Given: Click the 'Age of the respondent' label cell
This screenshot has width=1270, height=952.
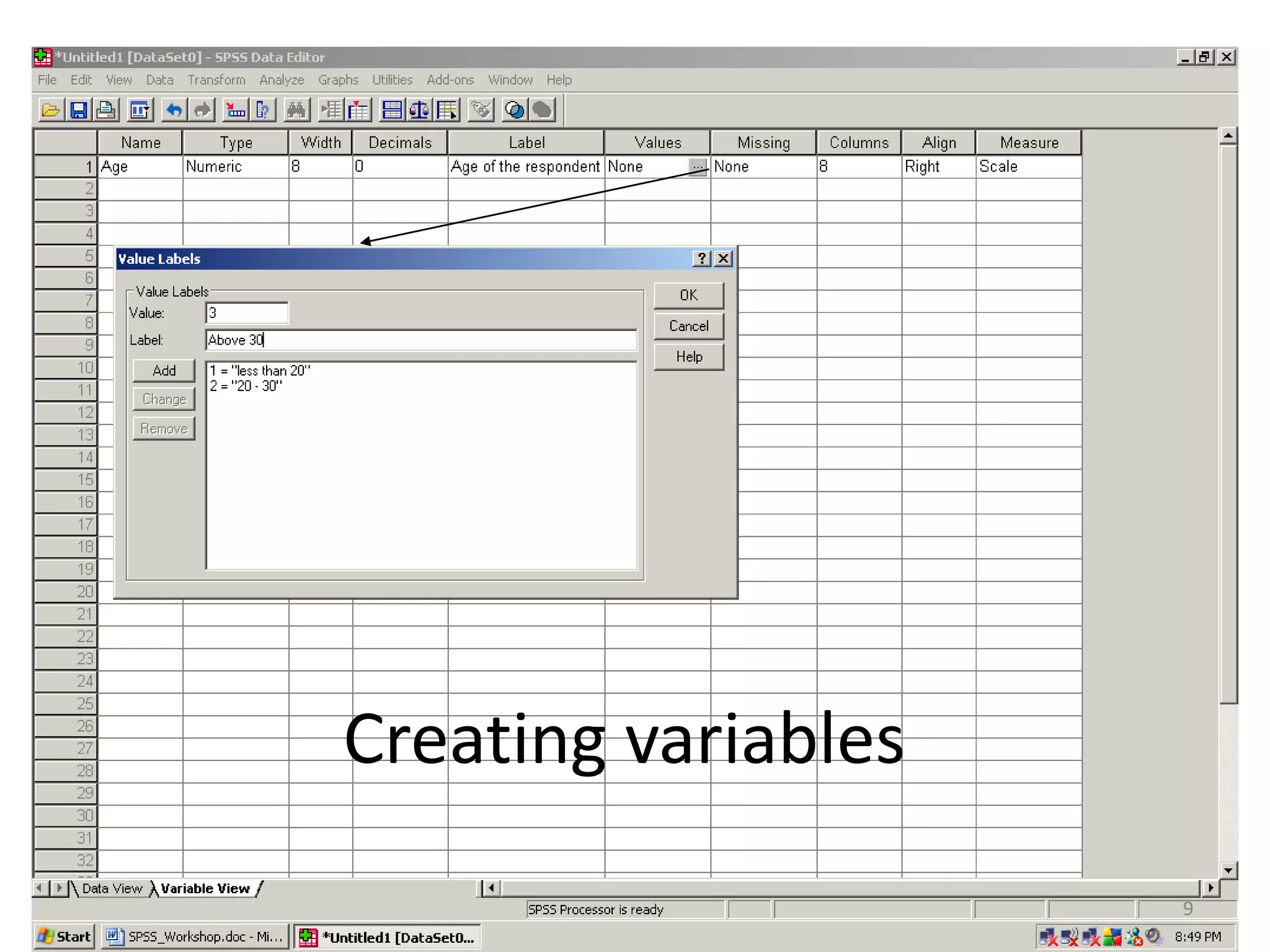Looking at the screenshot, I should (526, 167).
